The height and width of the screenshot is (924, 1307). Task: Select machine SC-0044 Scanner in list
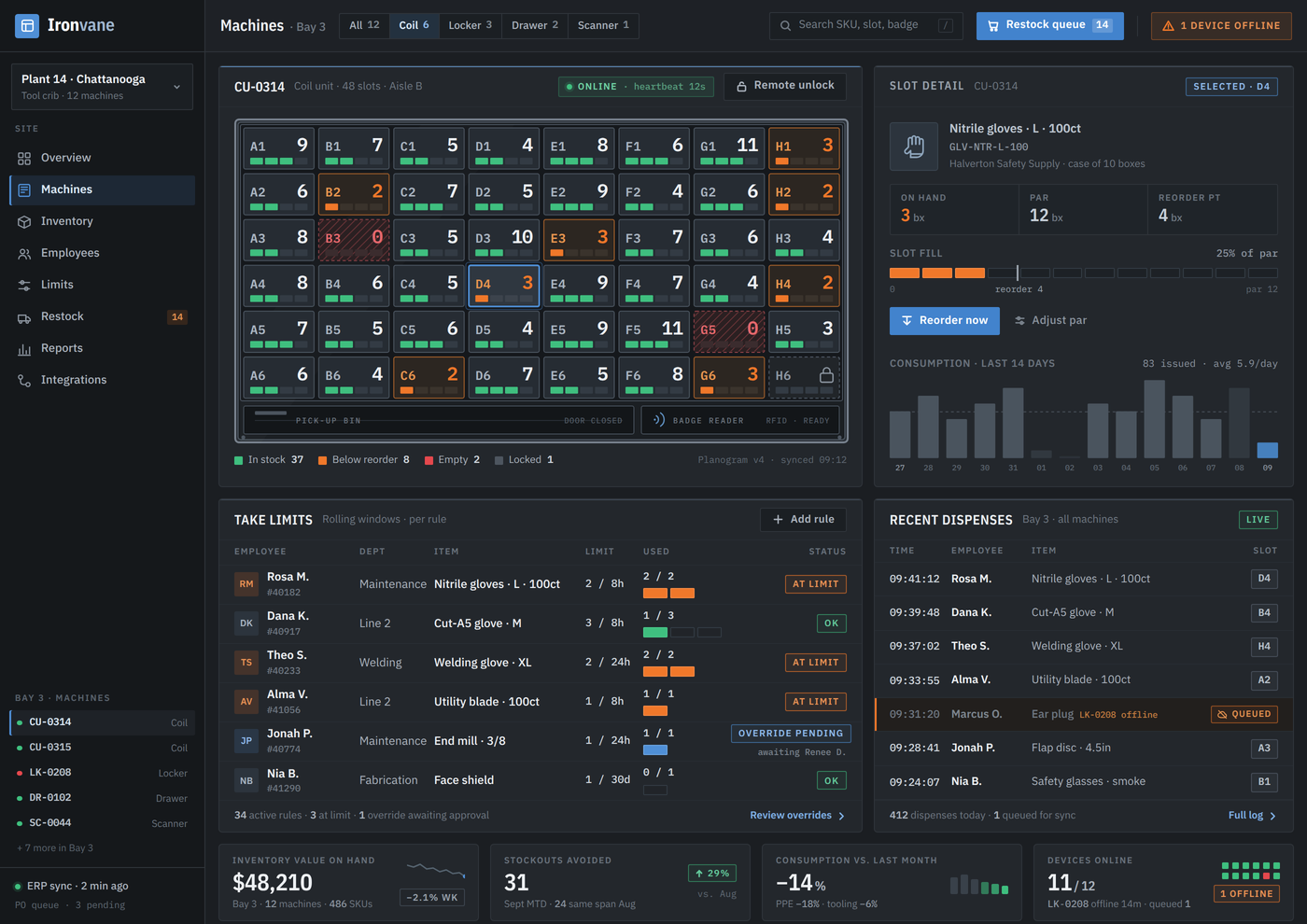103,823
